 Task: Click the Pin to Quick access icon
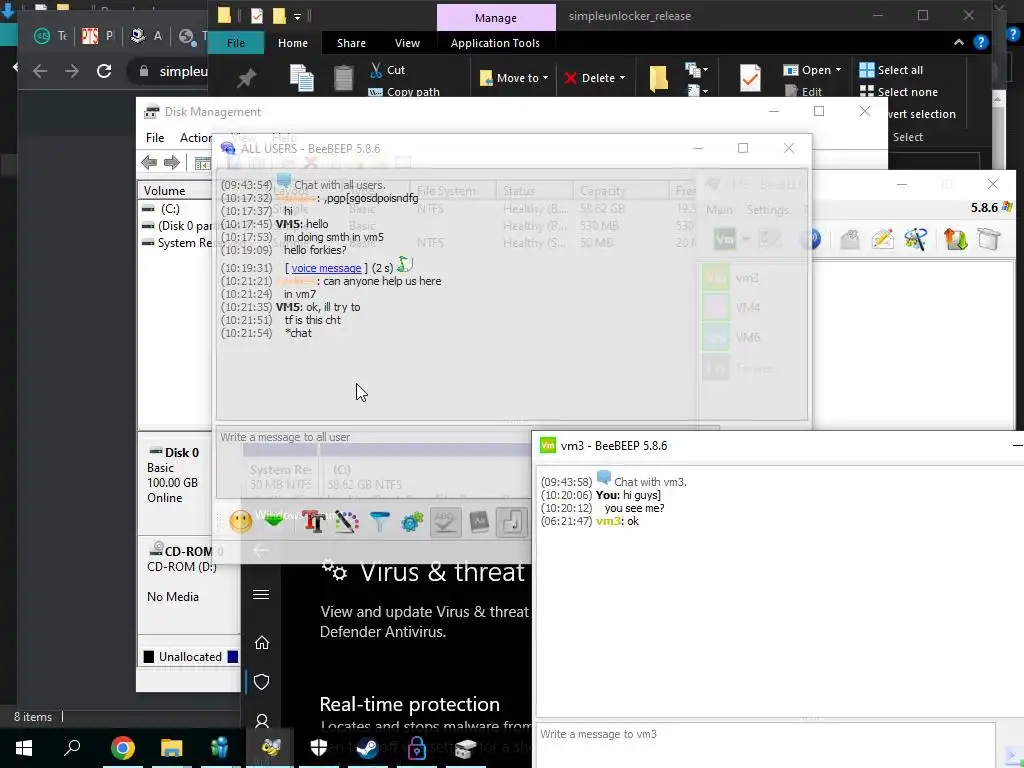tap(246, 78)
